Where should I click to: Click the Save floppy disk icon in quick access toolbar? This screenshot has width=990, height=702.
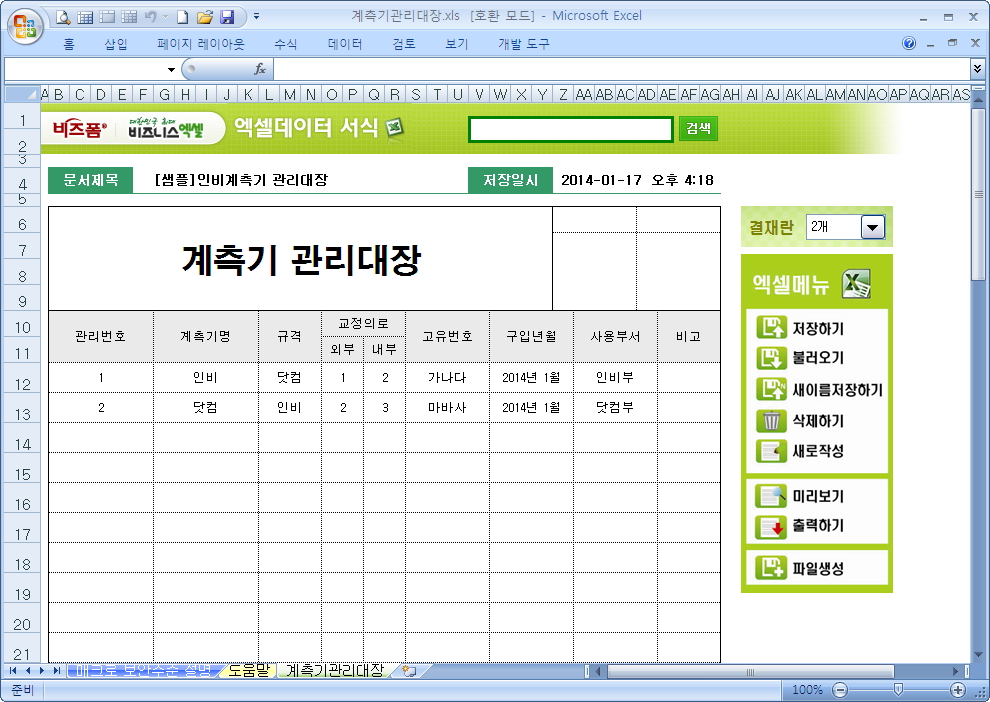[x=227, y=17]
